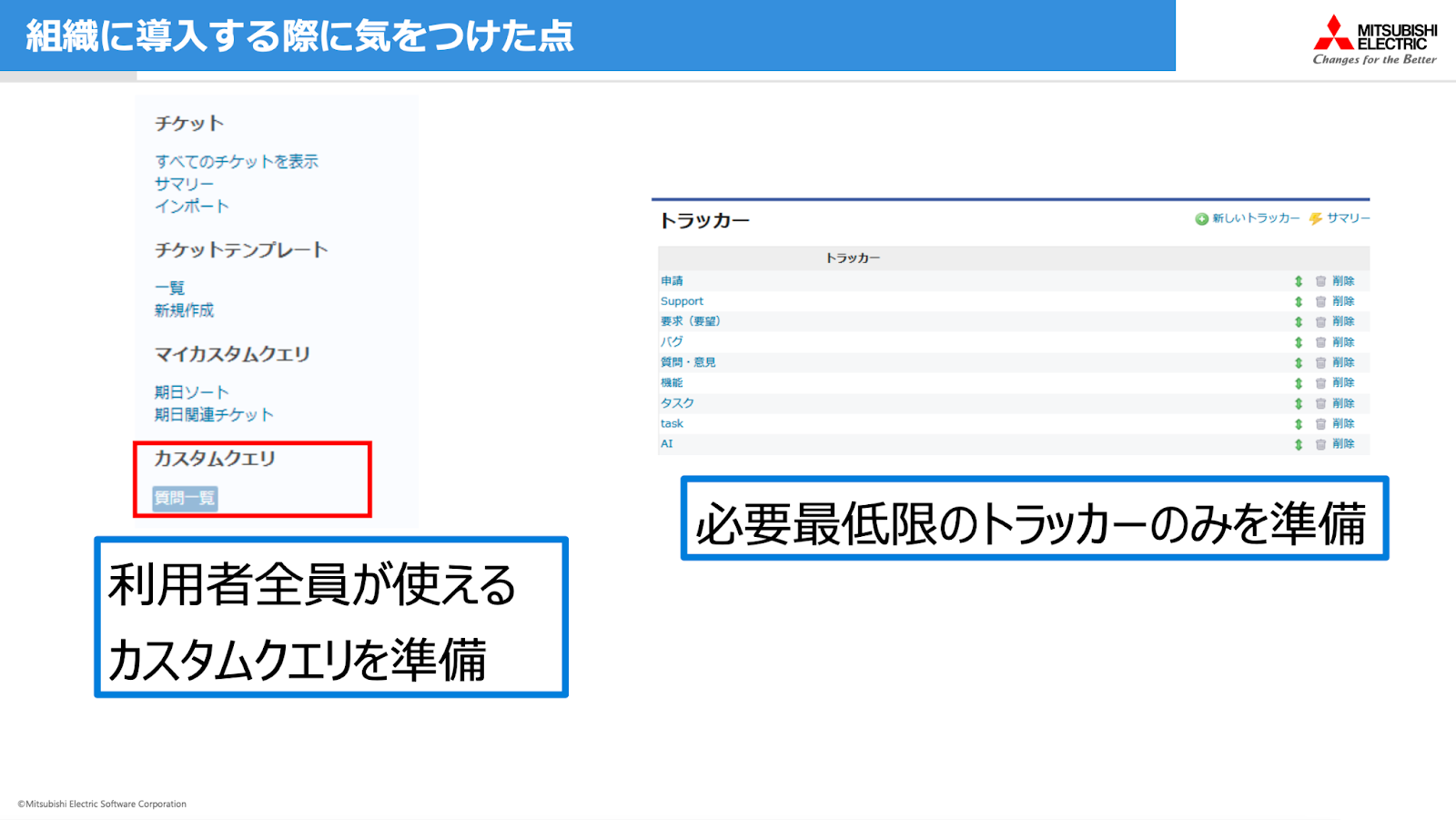
Task: Open the タスク tracker
Action: pyautogui.click(x=677, y=403)
